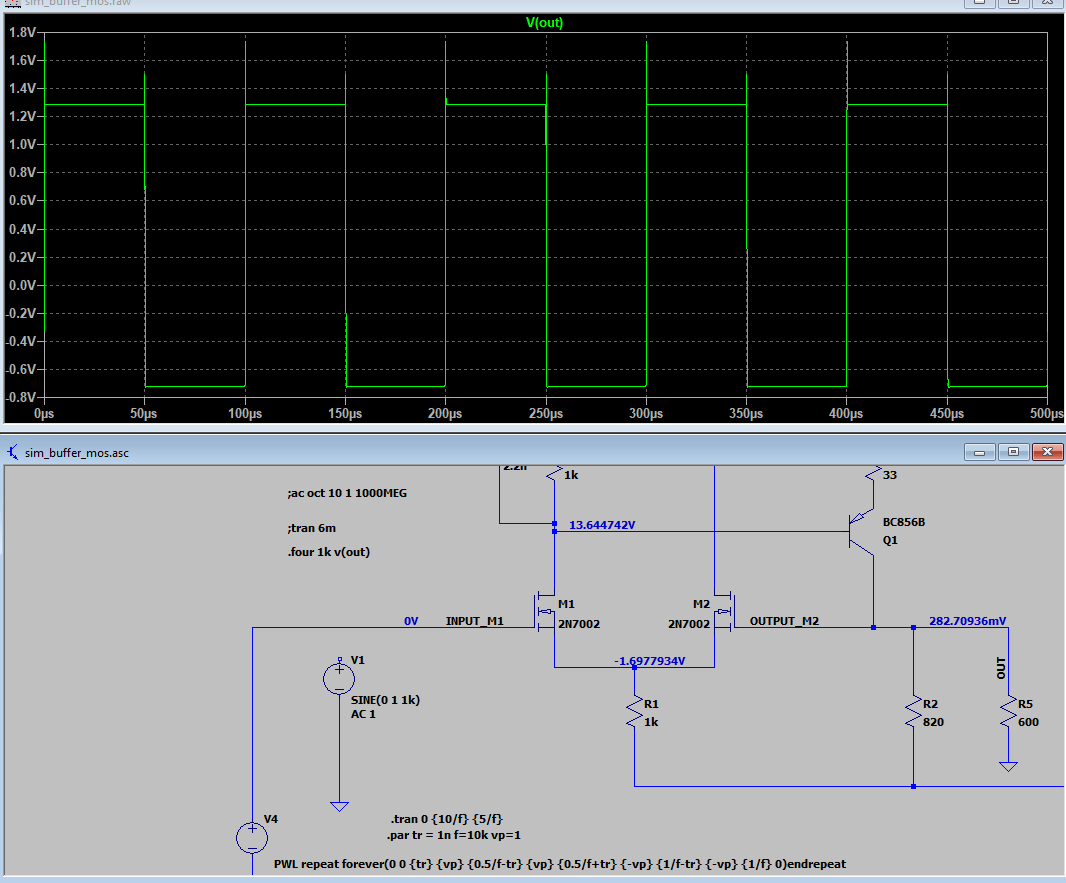Viewport: 1066px width, 883px height.
Task: Click the '.four 1k v(out)' directive
Action: tap(328, 552)
